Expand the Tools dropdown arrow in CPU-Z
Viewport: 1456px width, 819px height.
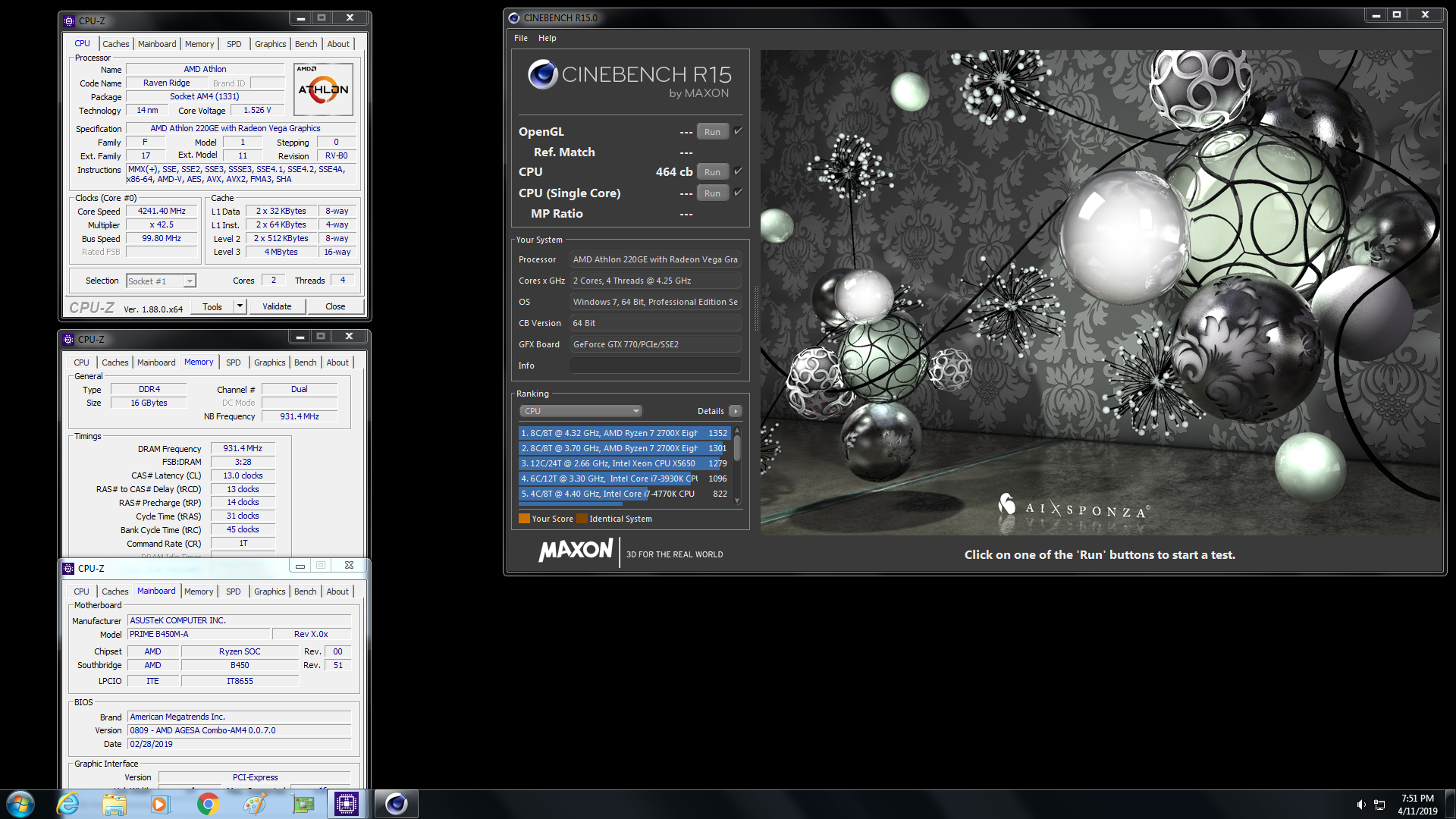point(240,306)
